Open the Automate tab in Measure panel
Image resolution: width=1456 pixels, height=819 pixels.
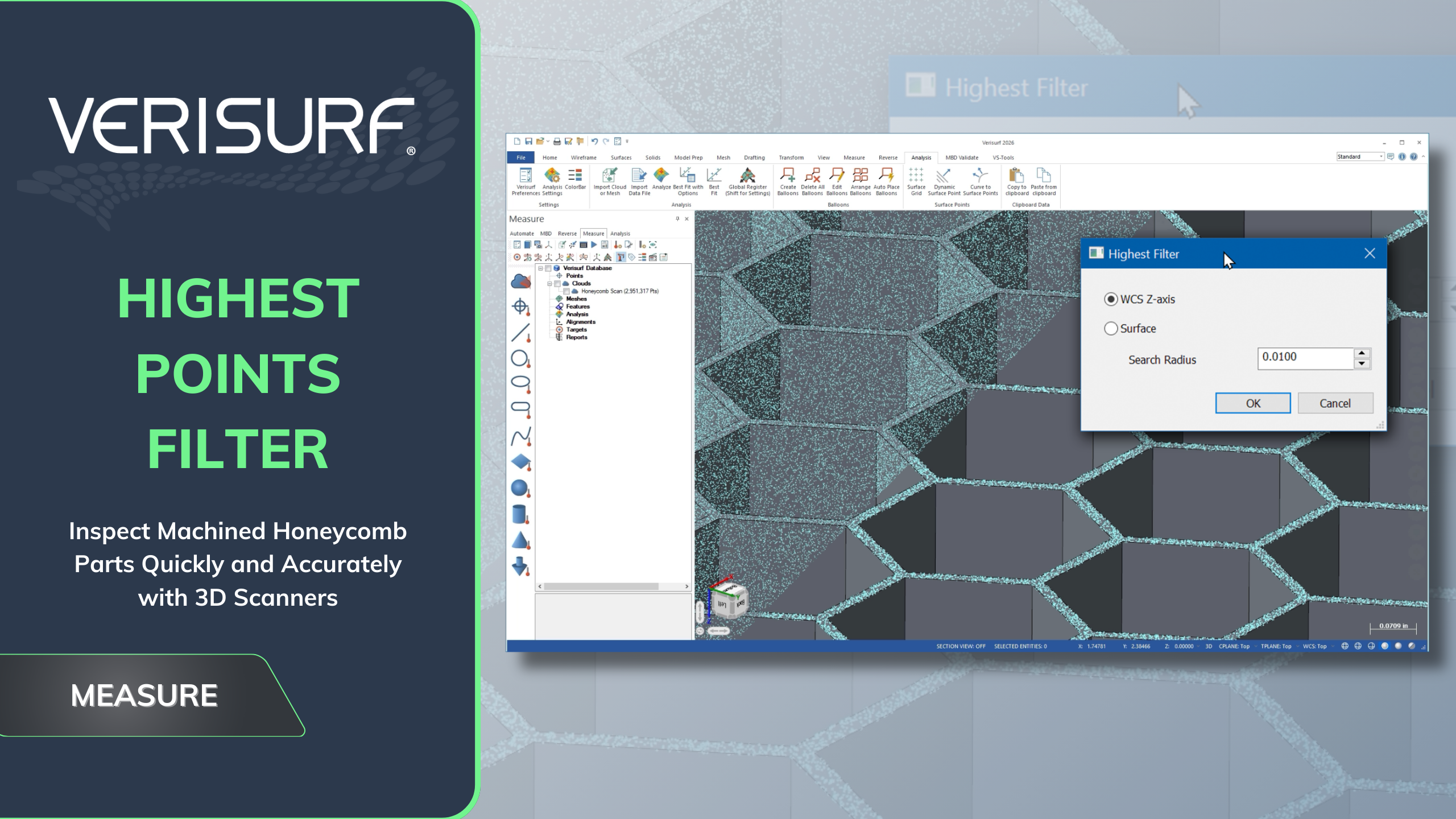pyautogui.click(x=522, y=234)
